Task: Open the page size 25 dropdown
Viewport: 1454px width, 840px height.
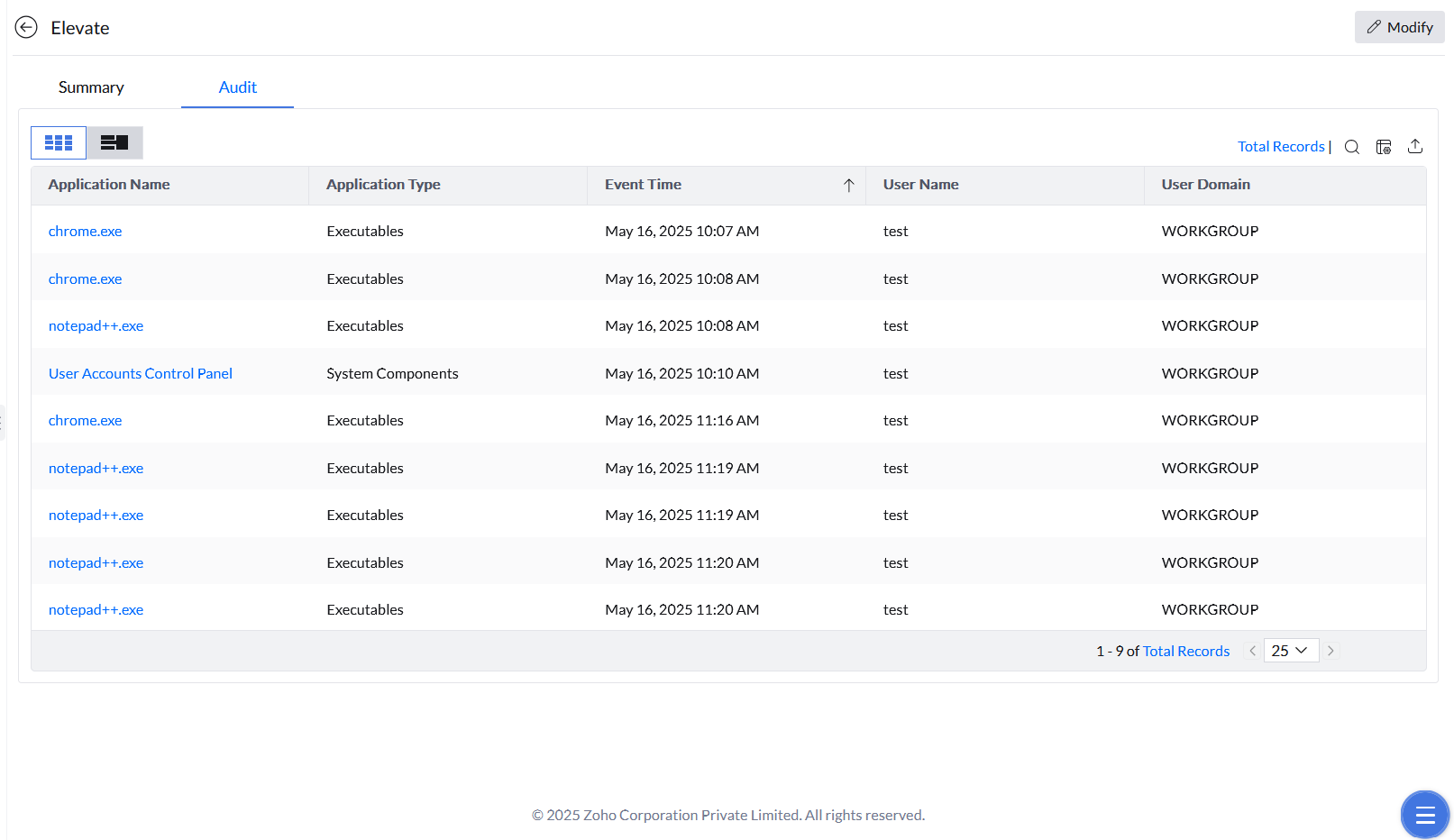Action: coord(1291,650)
